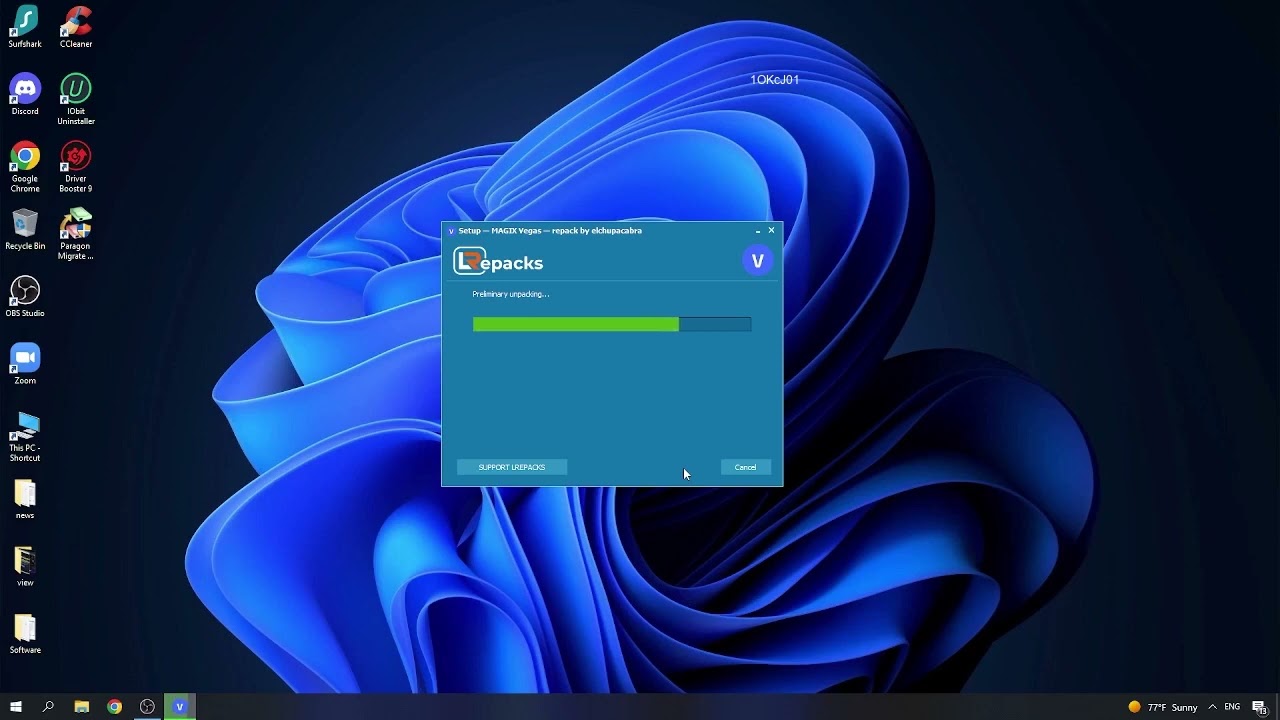Click the LRepacks logo in the setup window
Viewport: 1280px width, 720px height.
tap(498, 262)
